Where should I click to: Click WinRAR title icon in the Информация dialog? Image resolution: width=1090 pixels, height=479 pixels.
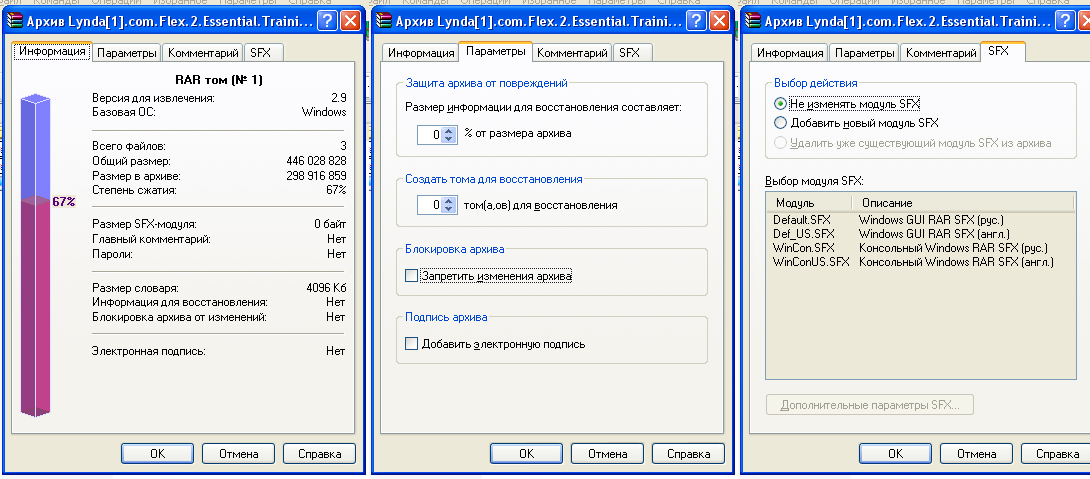tap(15, 21)
